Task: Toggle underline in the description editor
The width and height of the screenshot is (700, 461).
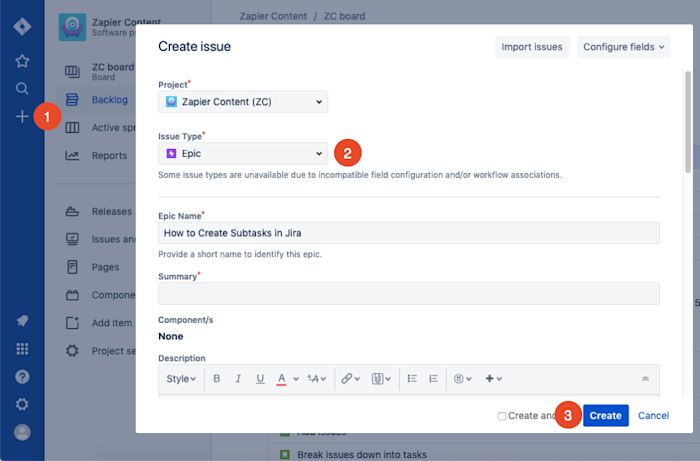Action: point(260,378)
